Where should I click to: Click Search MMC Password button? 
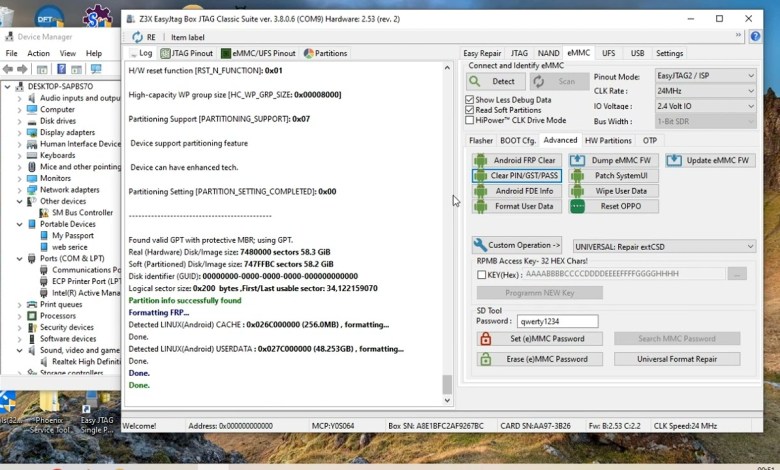(x=677, y=339)
